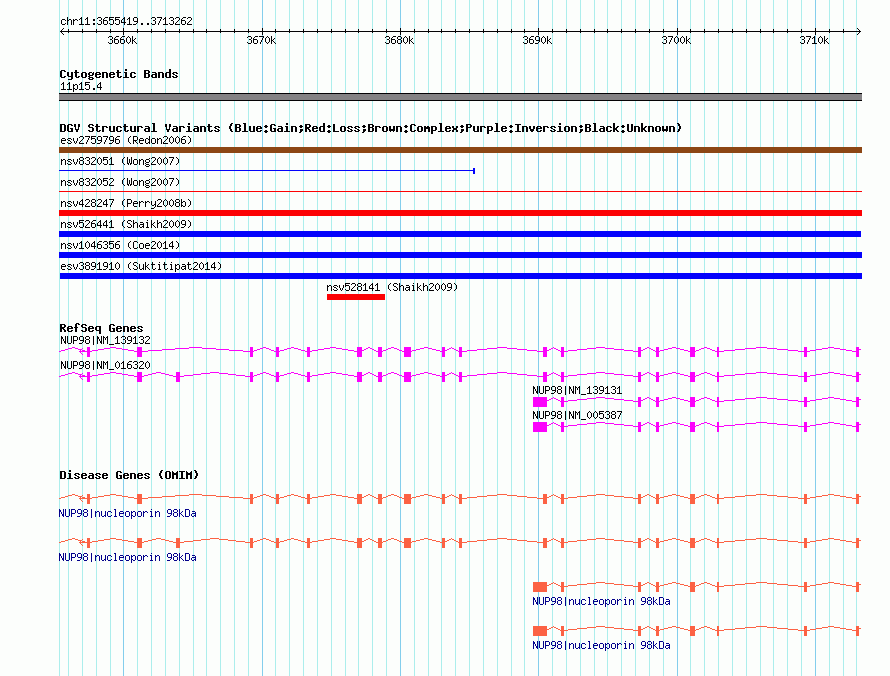The width and height of the screenshot is (890, 676).
Task: Open the second full-length NUP98|nucleoporin 98kDa link
Action: (128, 557)
